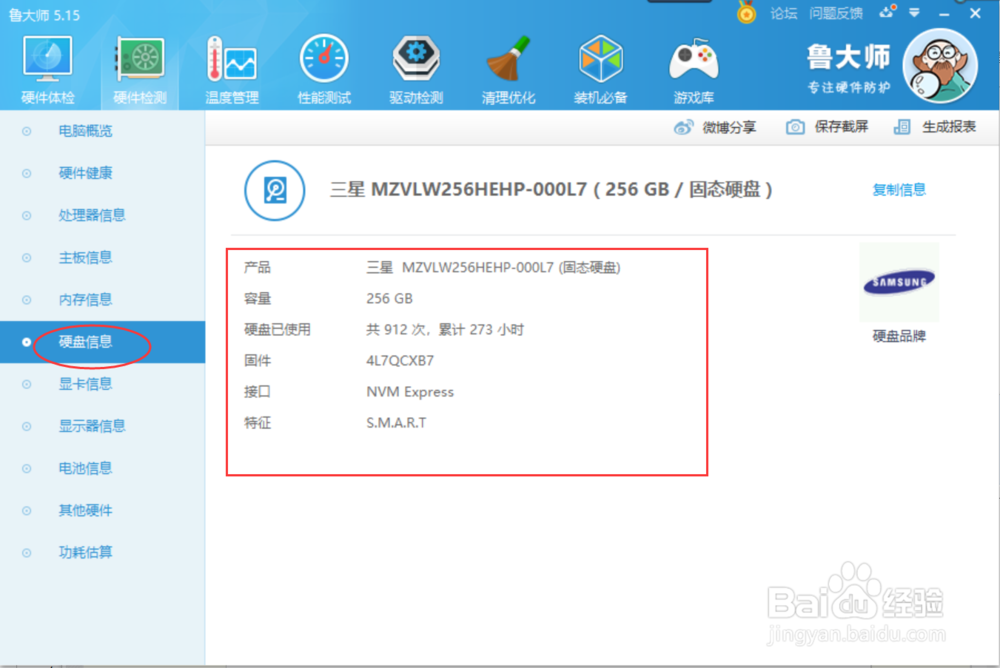This screenshot has height=668, width=1000.
Task: Click the radio dot beside 处理器信息
Action: point(26,216)
